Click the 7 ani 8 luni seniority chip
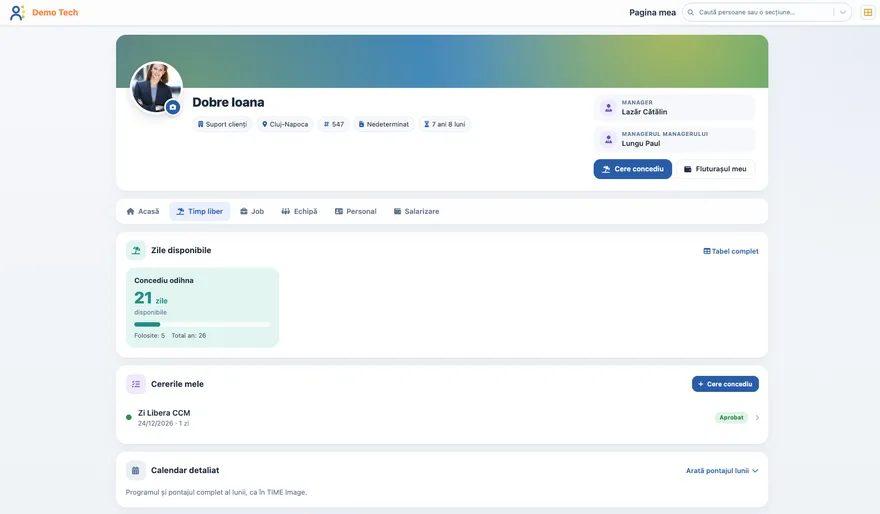 coord(444,124)
